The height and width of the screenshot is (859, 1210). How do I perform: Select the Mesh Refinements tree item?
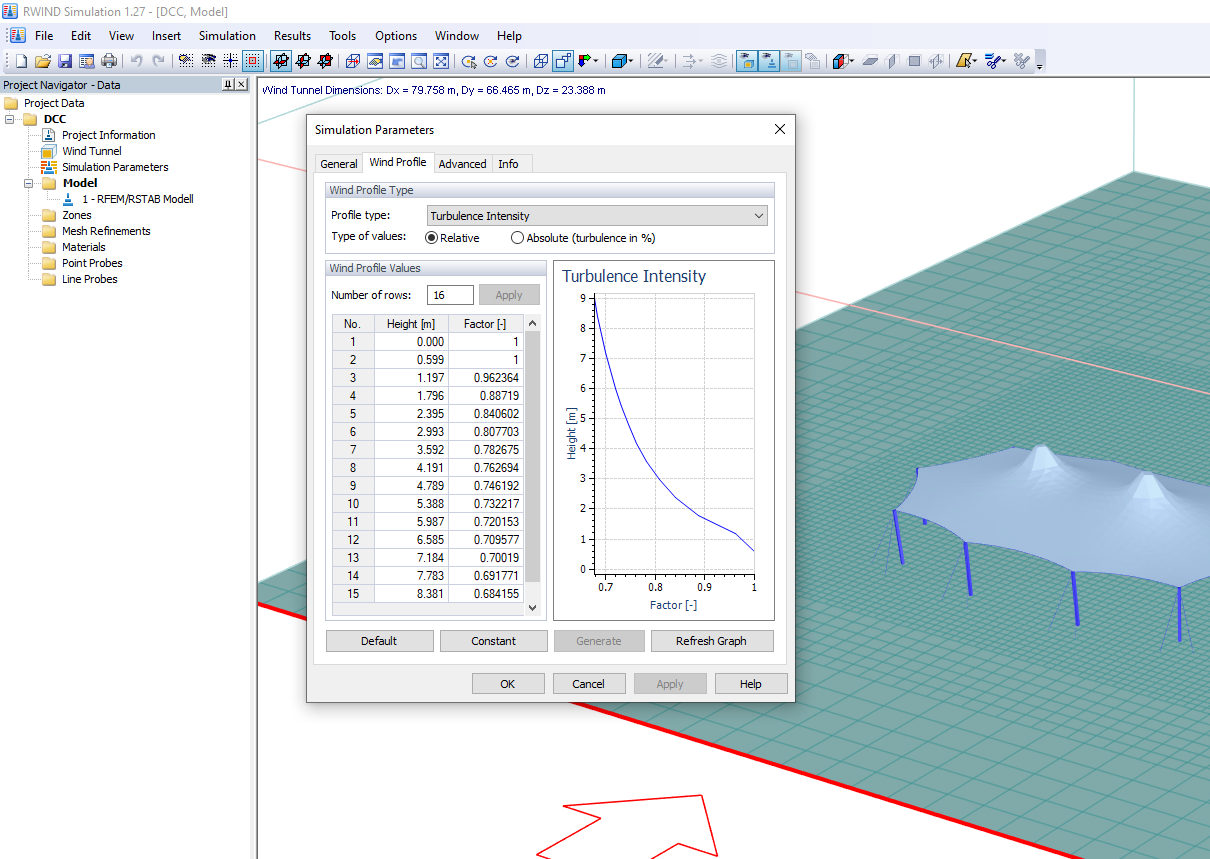[106, 231]
